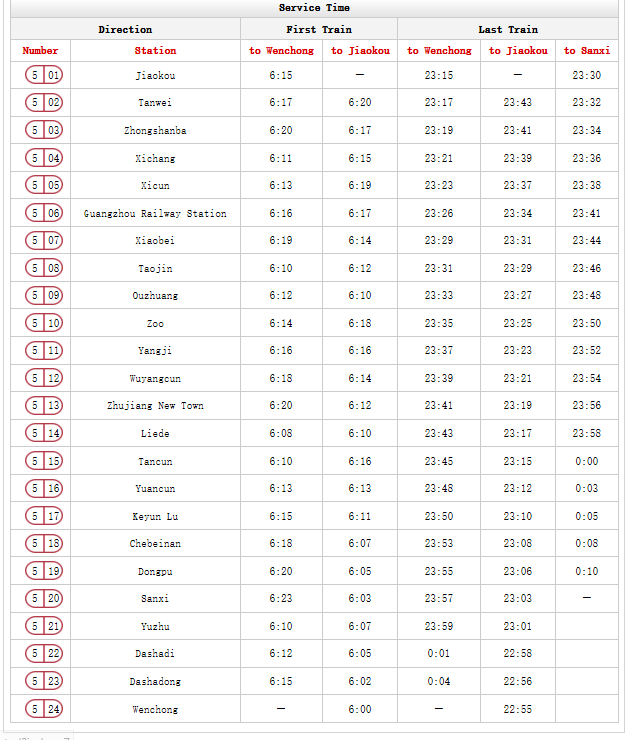Click the 5|10 station number badge
Viewport: 626px width, 740px height.
[x=44, y=323]
